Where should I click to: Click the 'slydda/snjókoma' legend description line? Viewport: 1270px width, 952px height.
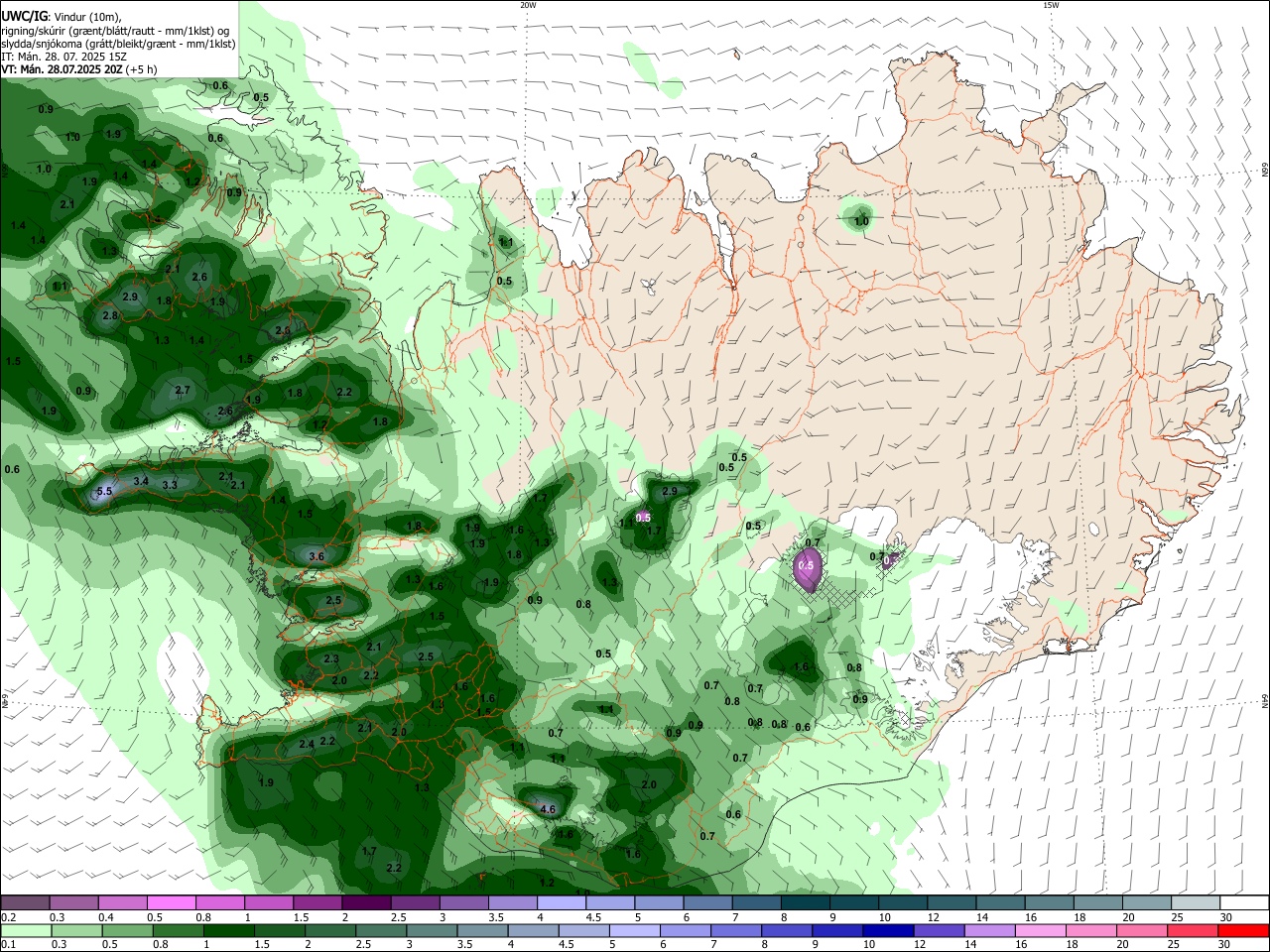point(117,44)
